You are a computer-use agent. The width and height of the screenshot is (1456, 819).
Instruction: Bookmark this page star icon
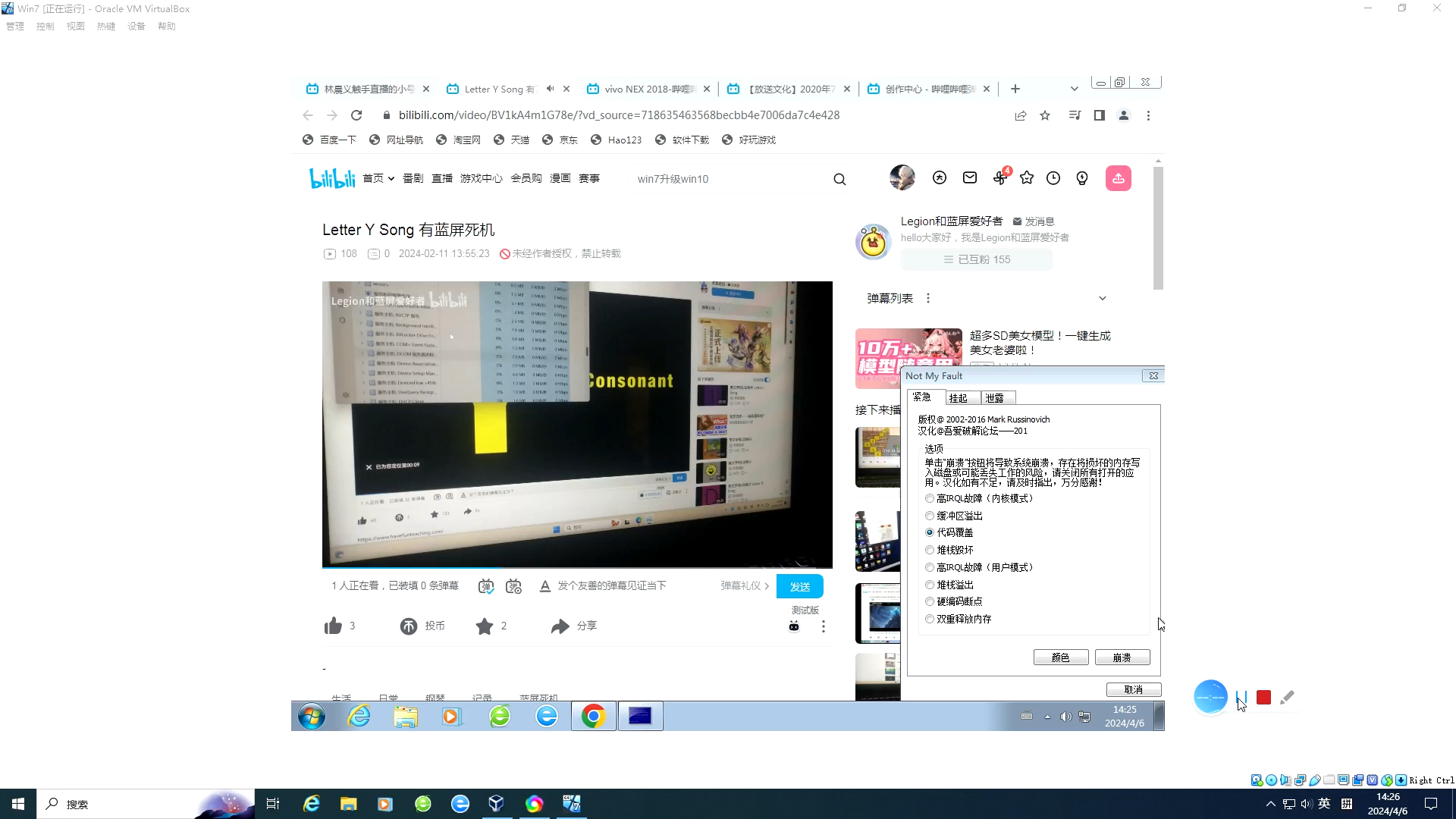tap(1045, 115)
